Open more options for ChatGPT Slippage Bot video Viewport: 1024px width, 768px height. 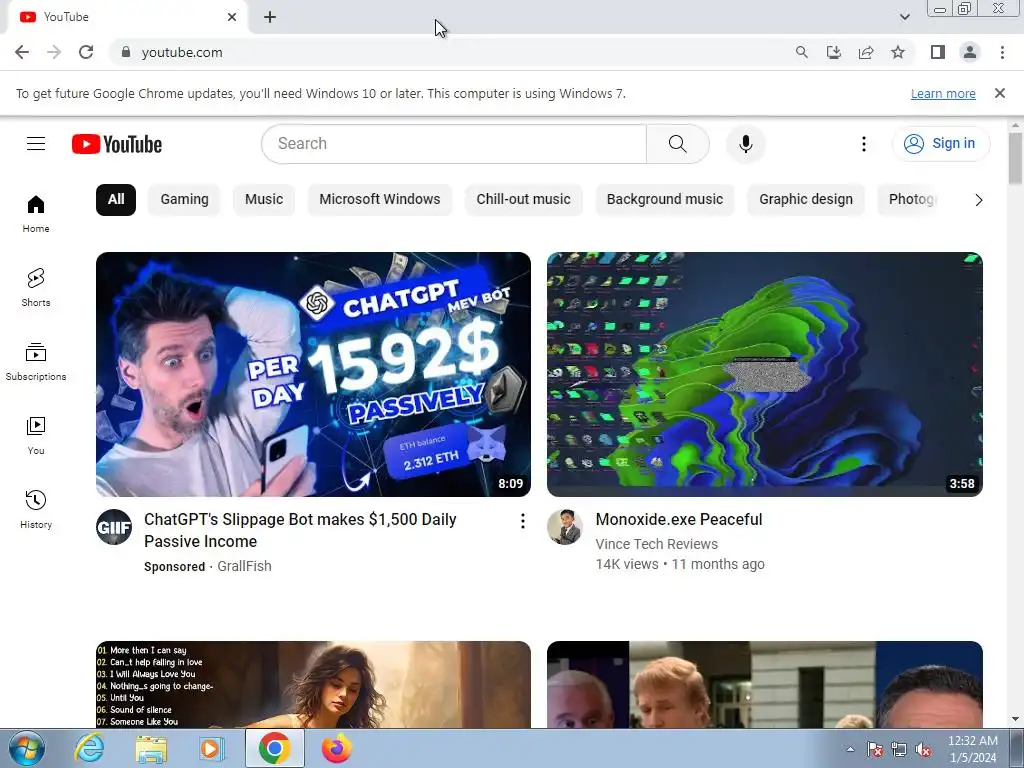[522, 520]
